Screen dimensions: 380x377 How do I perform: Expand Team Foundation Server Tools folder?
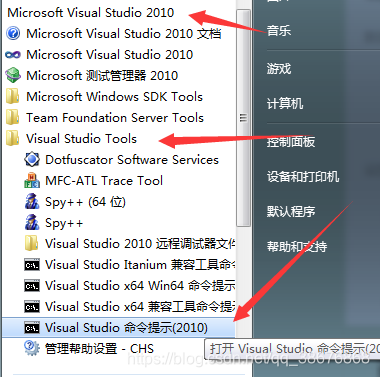point(115,118)
